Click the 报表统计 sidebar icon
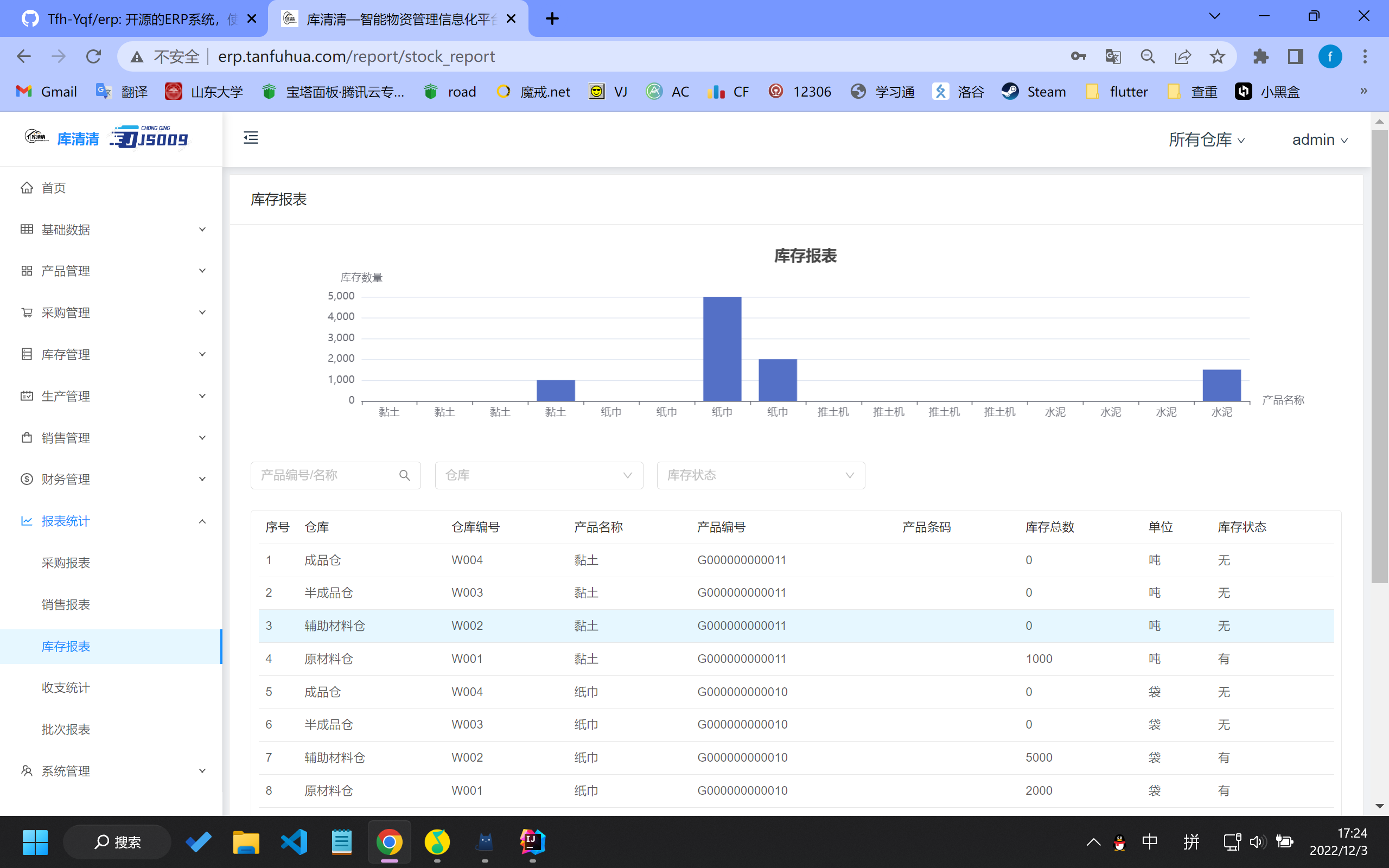This screenshot has height=868, width=1389. point(26,521)
